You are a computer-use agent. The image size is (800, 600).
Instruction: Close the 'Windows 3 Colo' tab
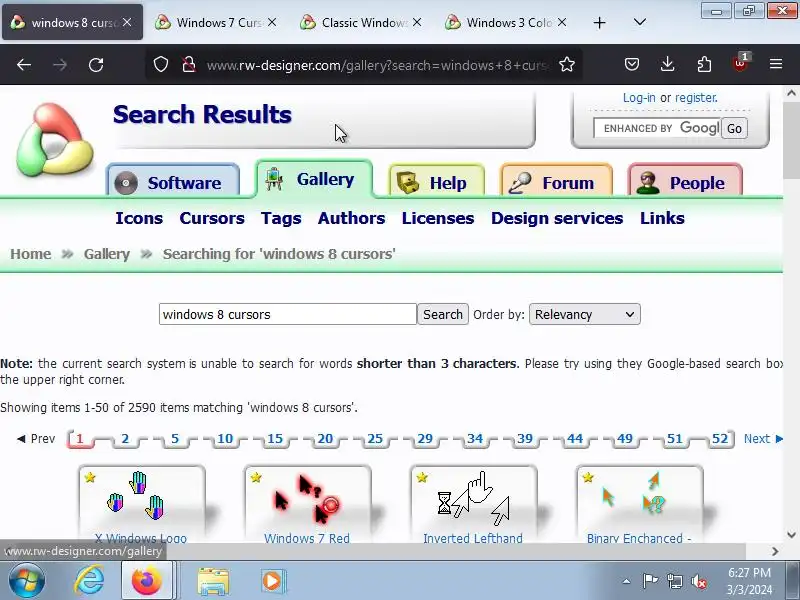(562, 22)
